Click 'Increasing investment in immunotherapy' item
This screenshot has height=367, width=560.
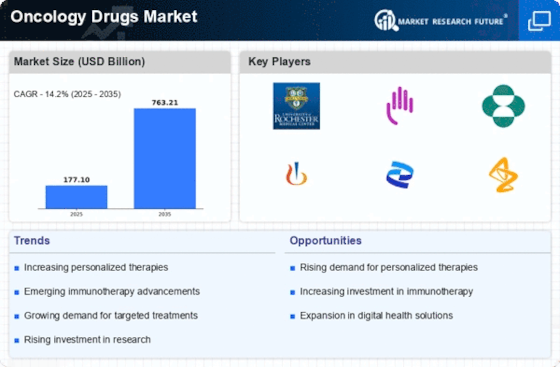tap(386, 291)
